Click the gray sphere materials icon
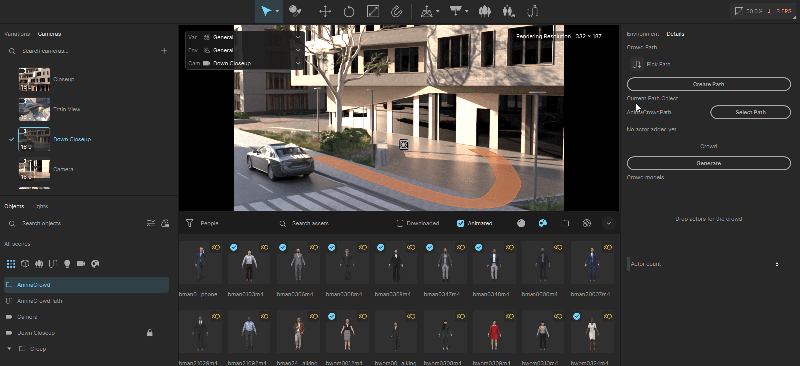800x366 pixels. click(521, 223)
